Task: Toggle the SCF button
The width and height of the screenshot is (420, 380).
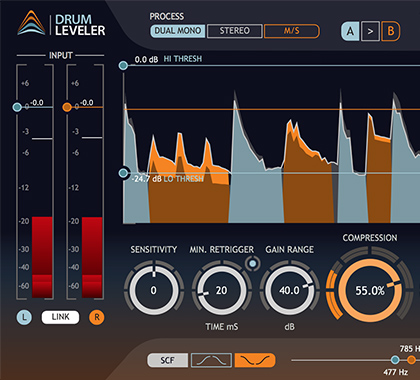Action: coord(167,360)
